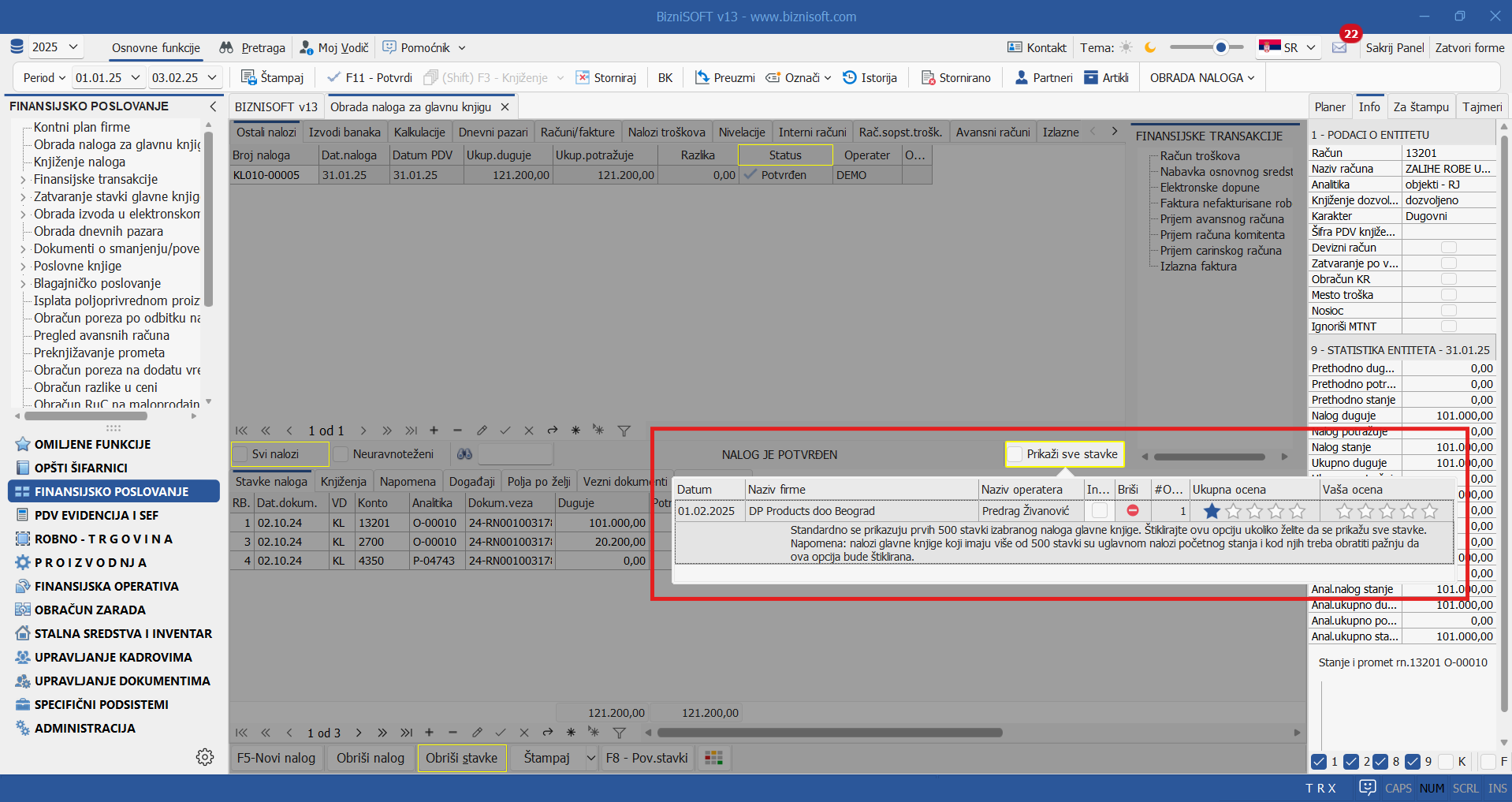Expand Blagajničko poslovanje tree node
This screenshot has height=802, width=1512.
22,284
